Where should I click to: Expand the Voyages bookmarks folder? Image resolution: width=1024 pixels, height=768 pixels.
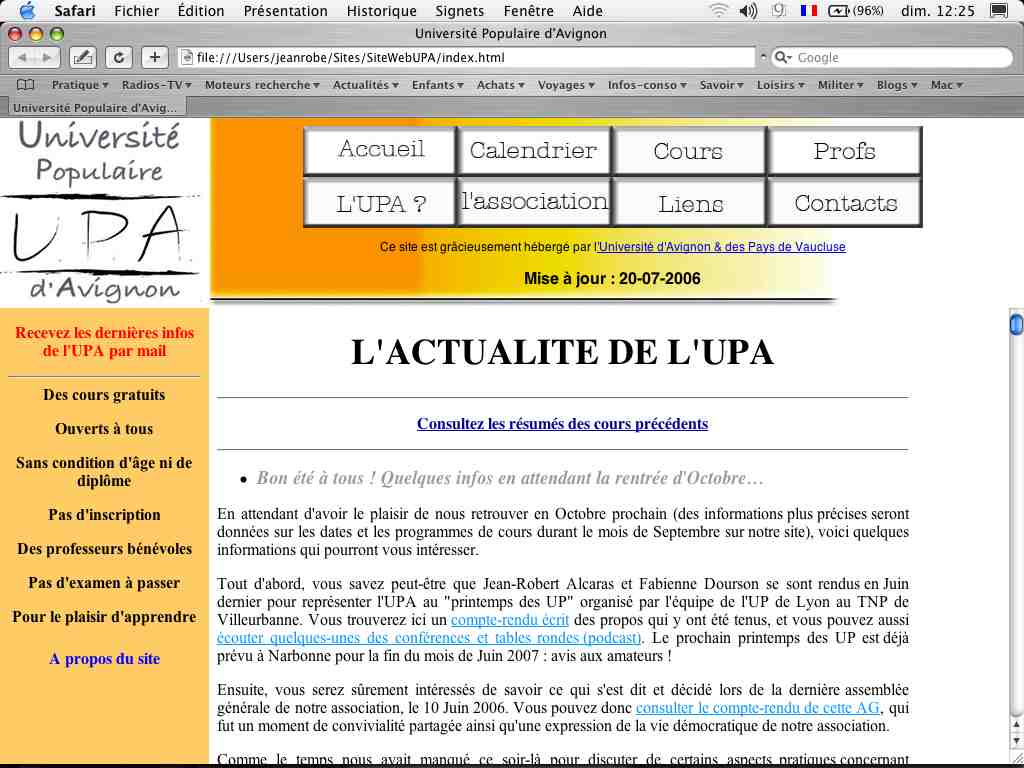(x=566, y=85)
